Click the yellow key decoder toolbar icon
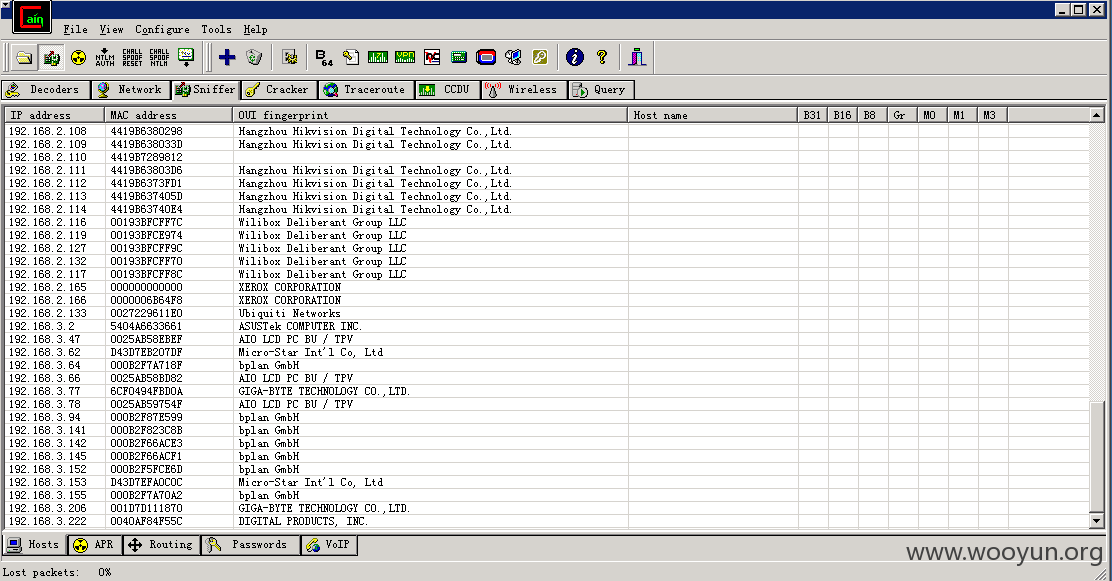The width and height of the screenshot is (1112, 581). click(x=540, y=57)
